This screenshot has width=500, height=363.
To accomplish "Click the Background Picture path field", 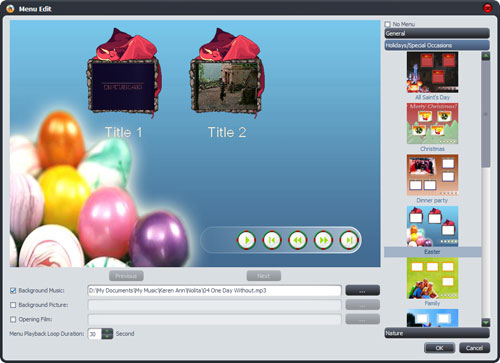I will tap(214, 305).
